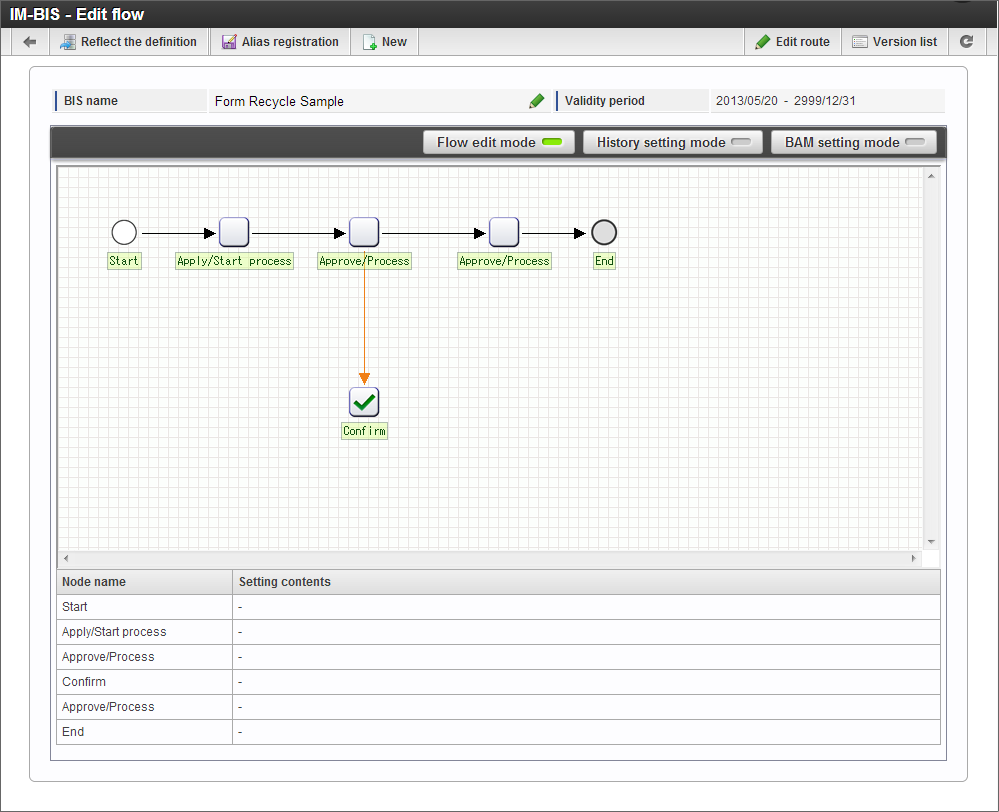Select the End node circle
Screen dimensions: 999x812
click(x=604, y=233)
